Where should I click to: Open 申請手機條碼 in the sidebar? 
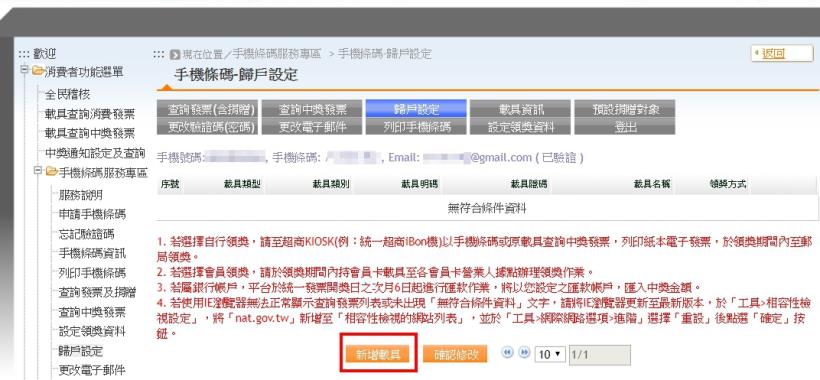point(92,214)
